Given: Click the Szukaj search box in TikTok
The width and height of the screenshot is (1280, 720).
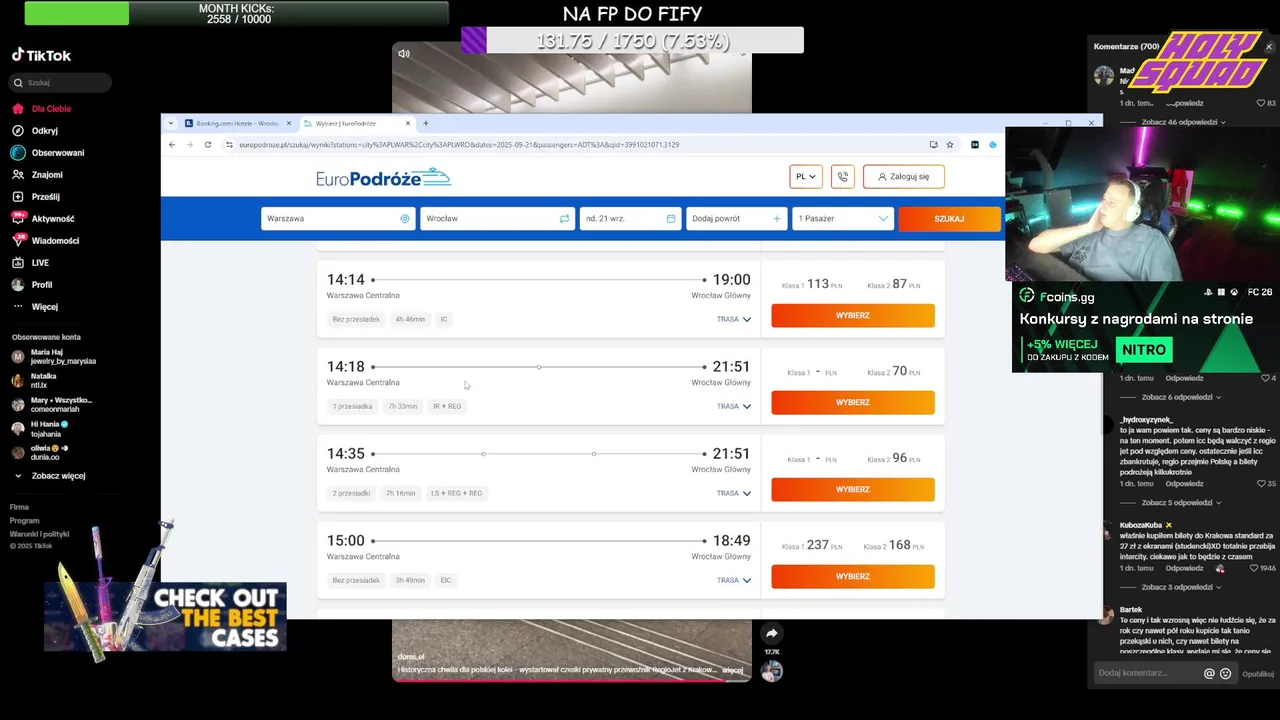Looking at the screenshot, I should click(61, 83).
